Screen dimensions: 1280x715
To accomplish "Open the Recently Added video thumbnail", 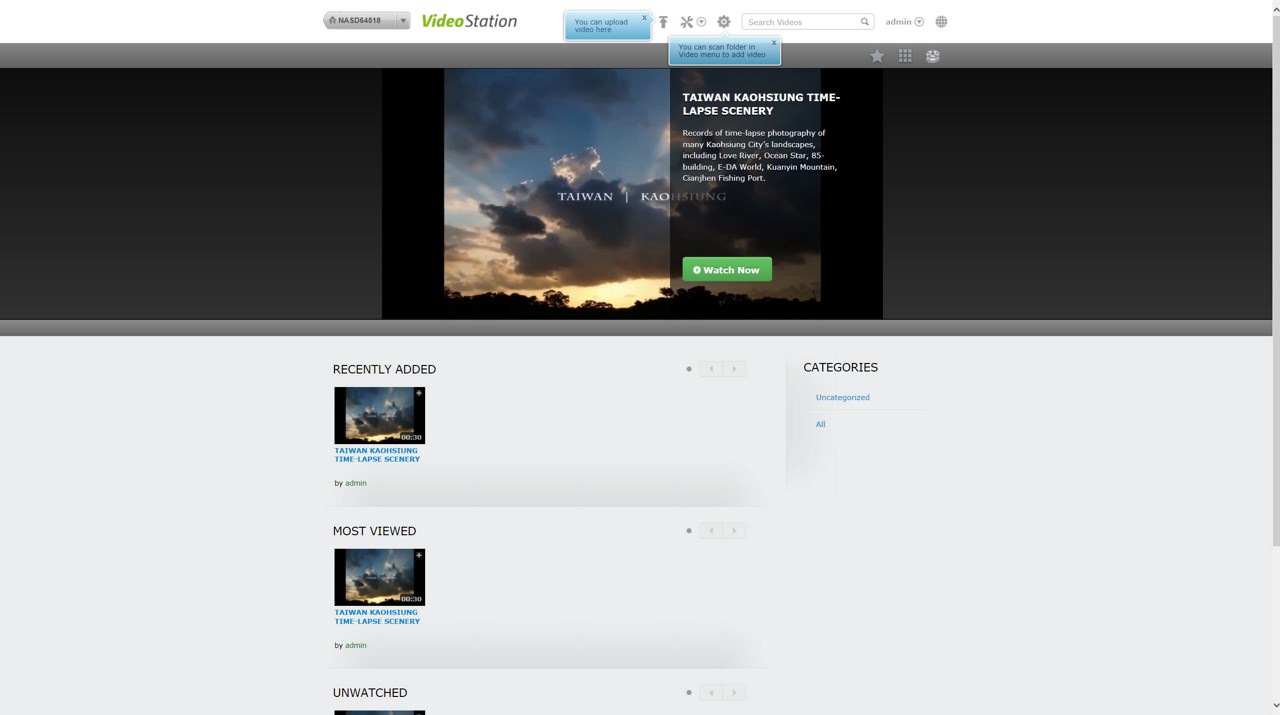I will [379, 415].
